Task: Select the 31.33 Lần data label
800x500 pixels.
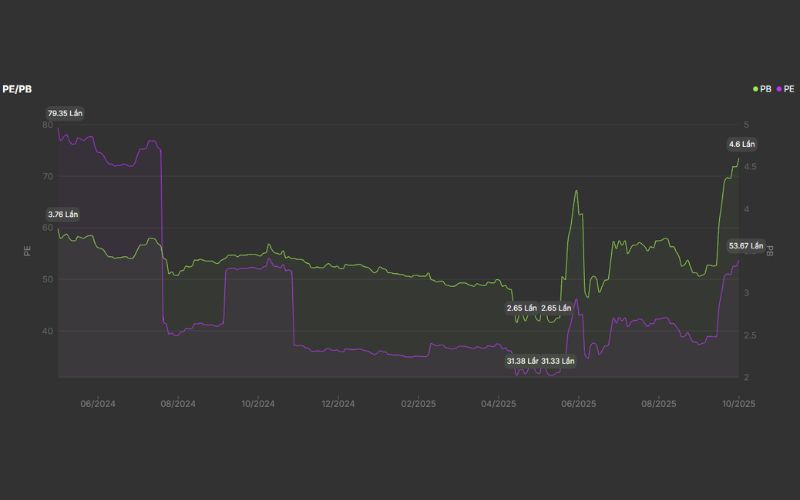Action: [558, 360]
